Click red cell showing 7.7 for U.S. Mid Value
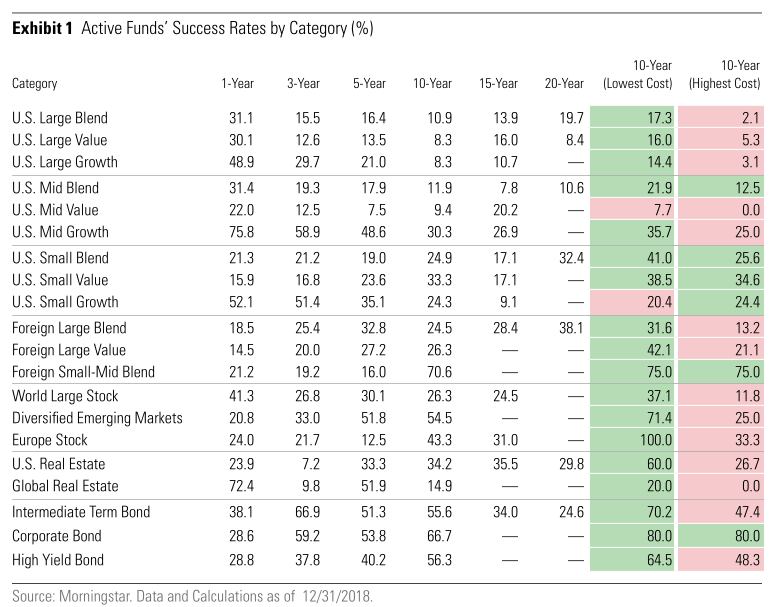The height and width of the screenshot is (607, 774). 632,210
